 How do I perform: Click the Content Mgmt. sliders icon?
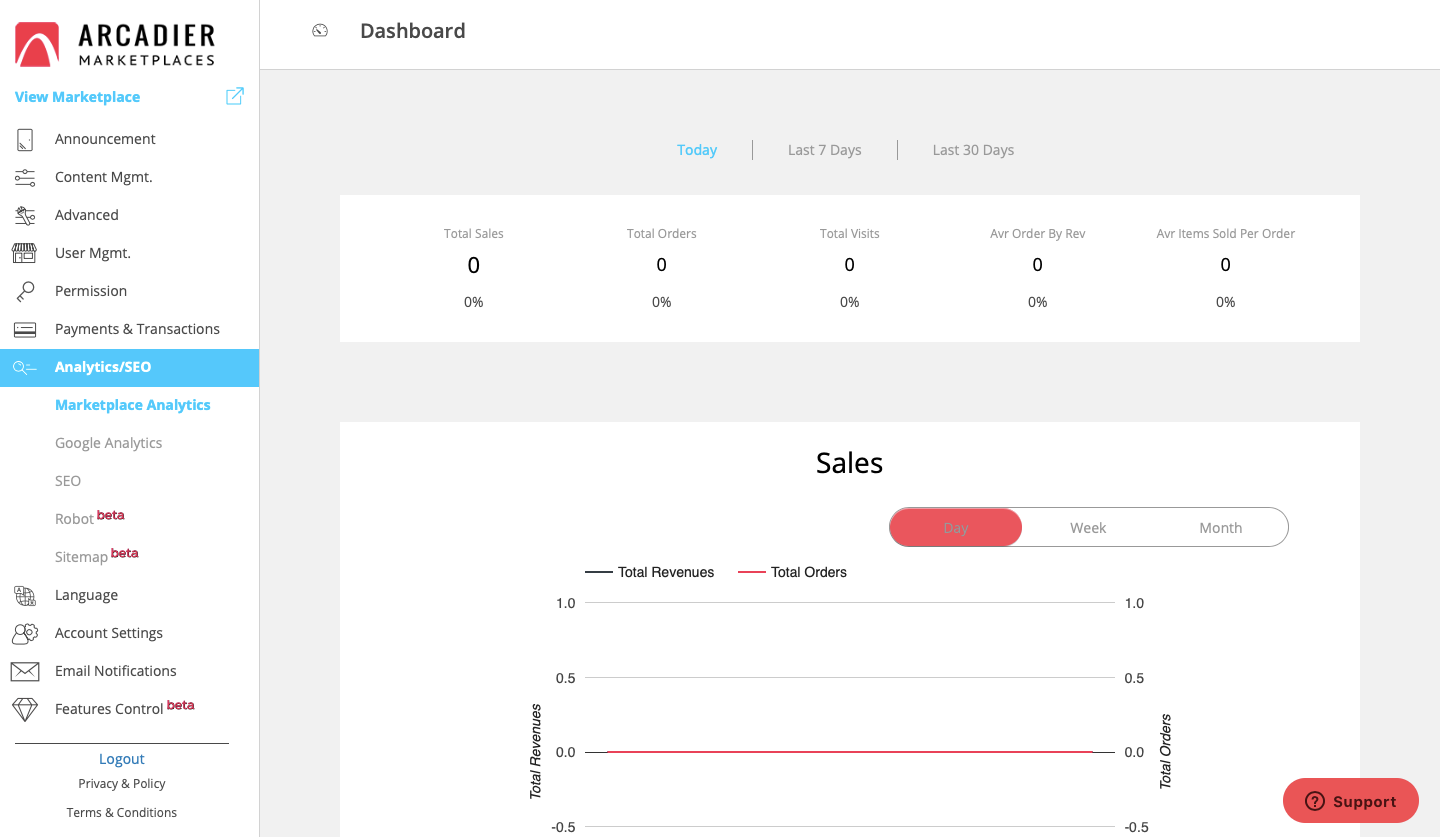pyautogui.click(x=25, y=177)
